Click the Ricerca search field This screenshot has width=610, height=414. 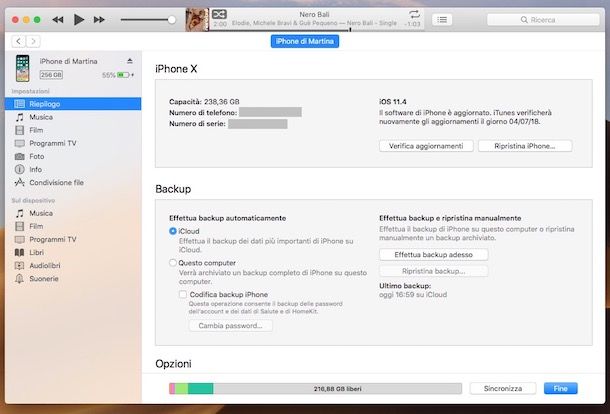[543, 19]
